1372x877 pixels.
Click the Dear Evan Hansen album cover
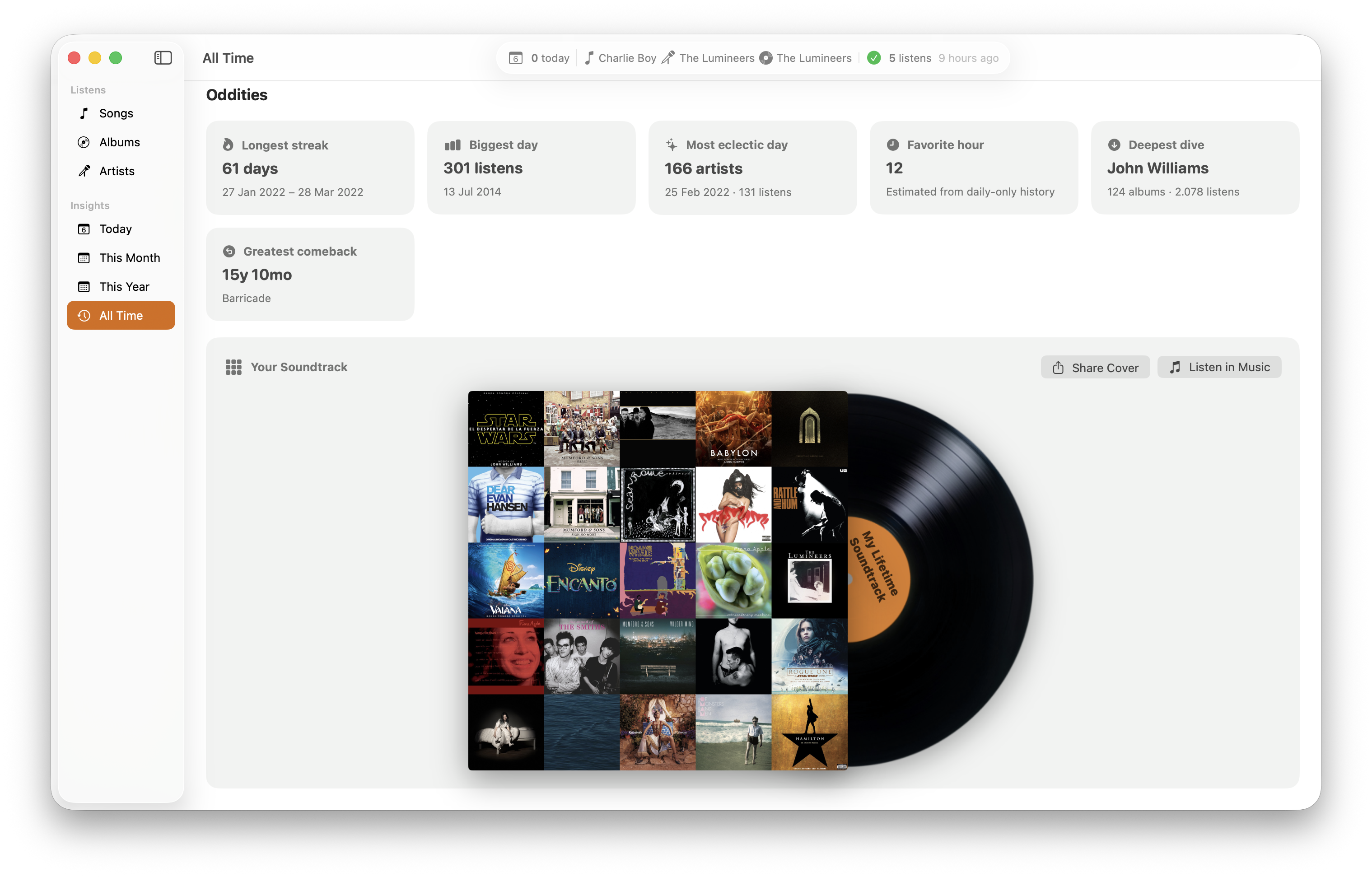point(506,504)
